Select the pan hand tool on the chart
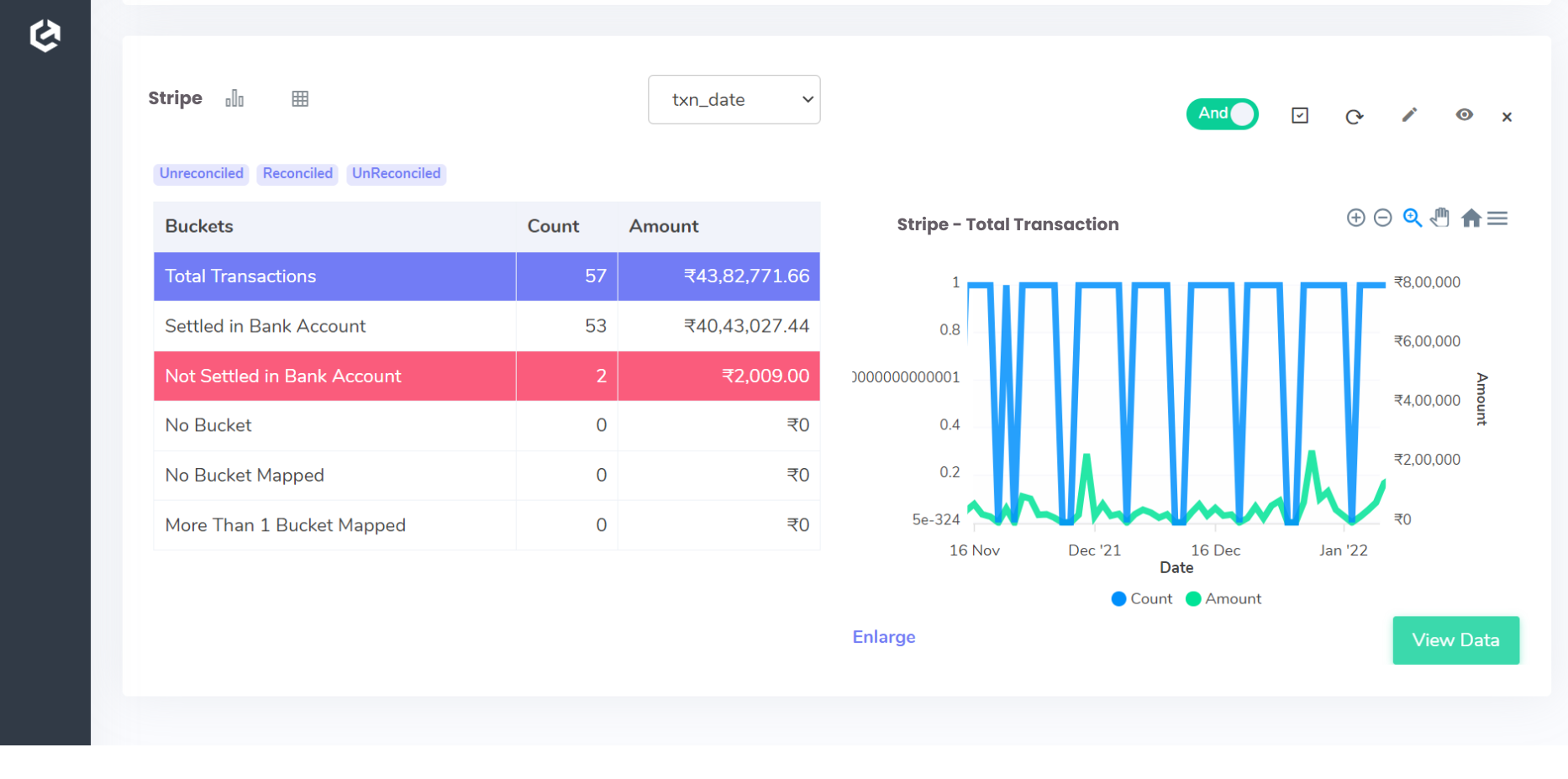The width and height of the screenshot is (1568, 779). click(x=1440, y=218)
